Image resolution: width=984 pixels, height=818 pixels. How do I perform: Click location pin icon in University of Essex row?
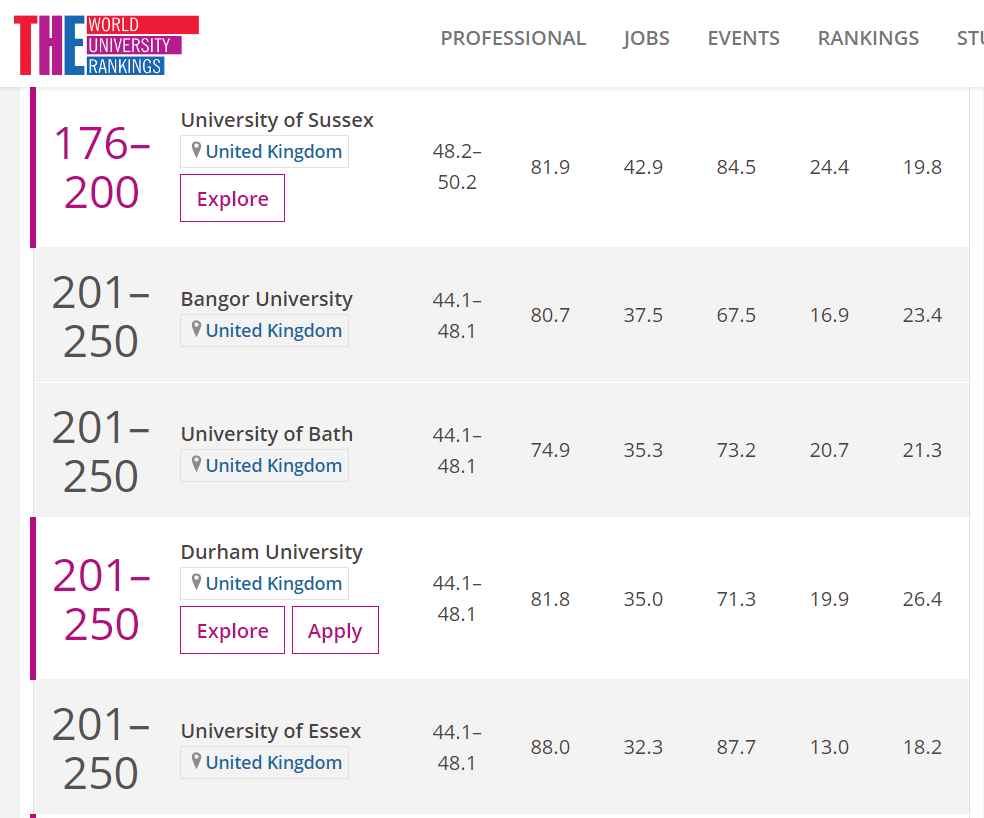click(x=197, y=762)
